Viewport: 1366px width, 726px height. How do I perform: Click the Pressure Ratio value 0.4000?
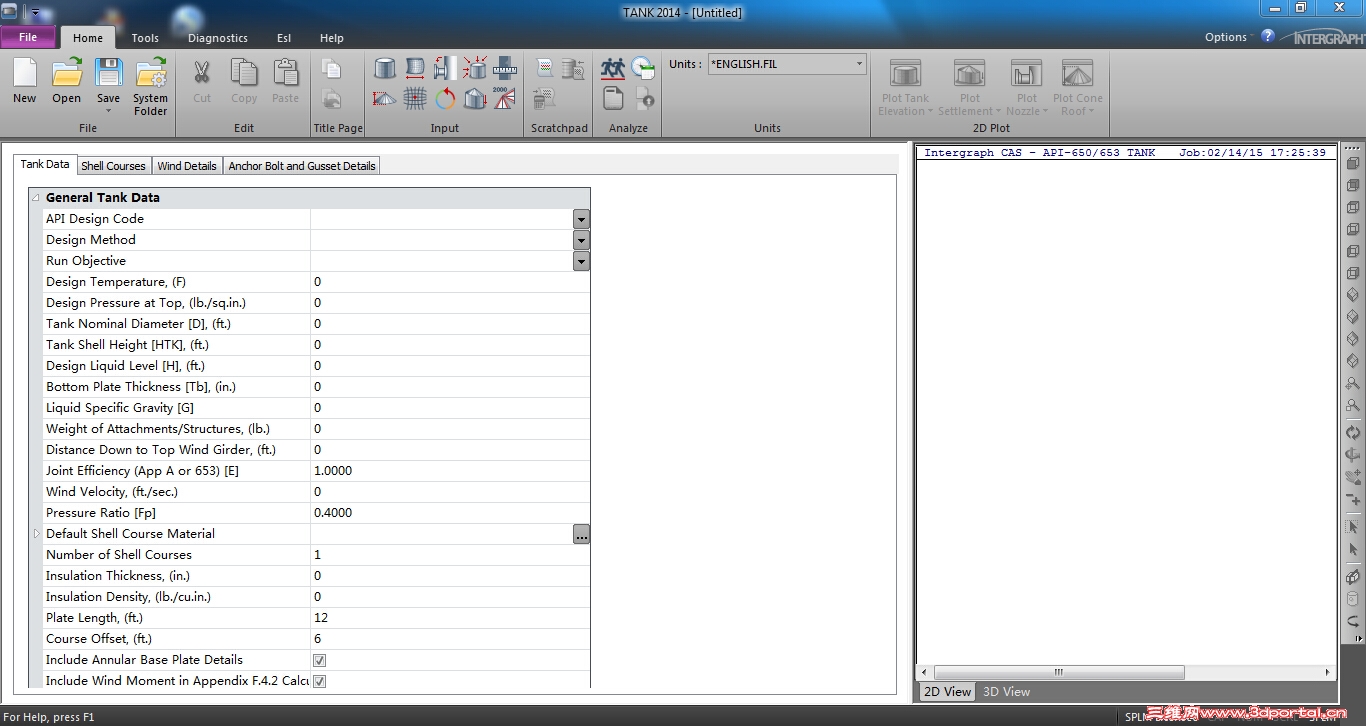pyautogui.click(x=450, y=513)
